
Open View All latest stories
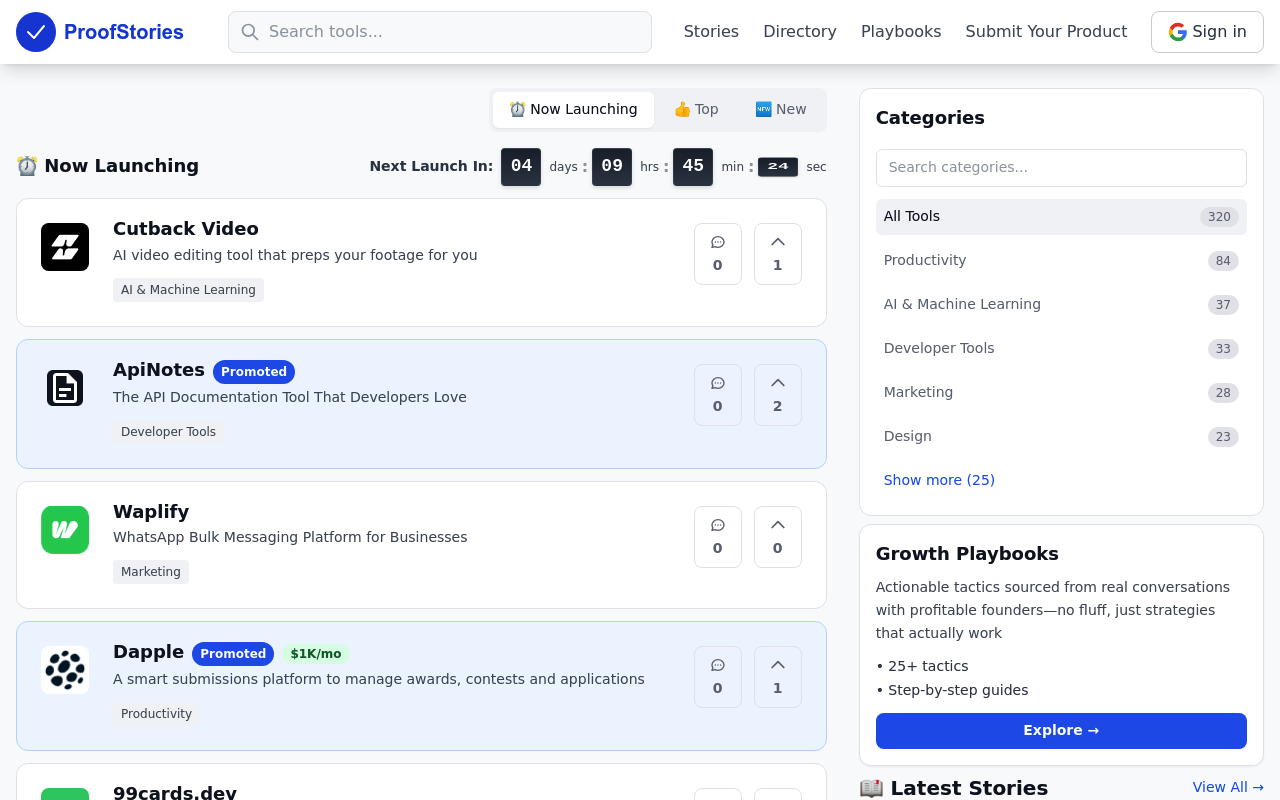point(1228,787)
